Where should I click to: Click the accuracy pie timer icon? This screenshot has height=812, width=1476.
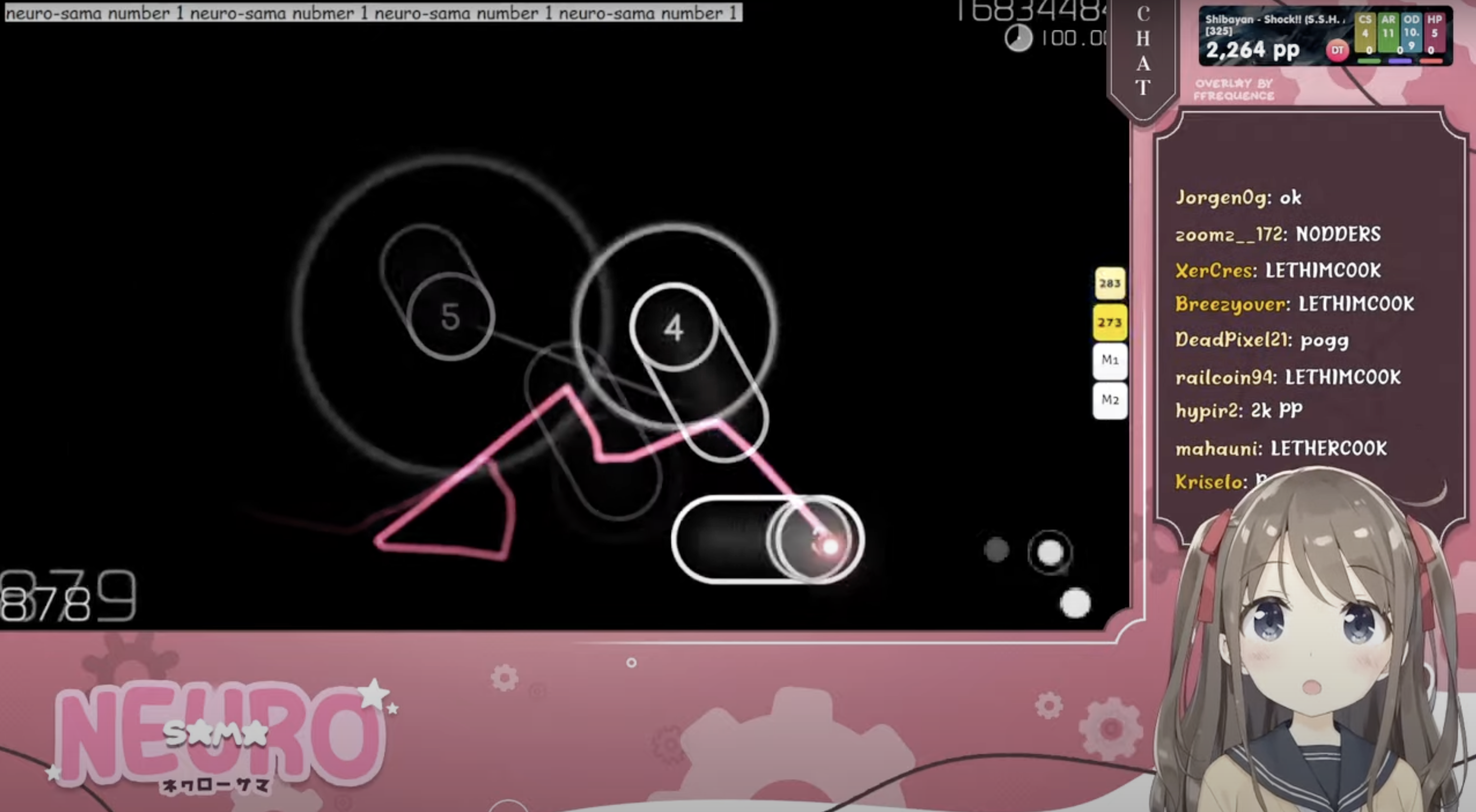(x=1018, y=38)
